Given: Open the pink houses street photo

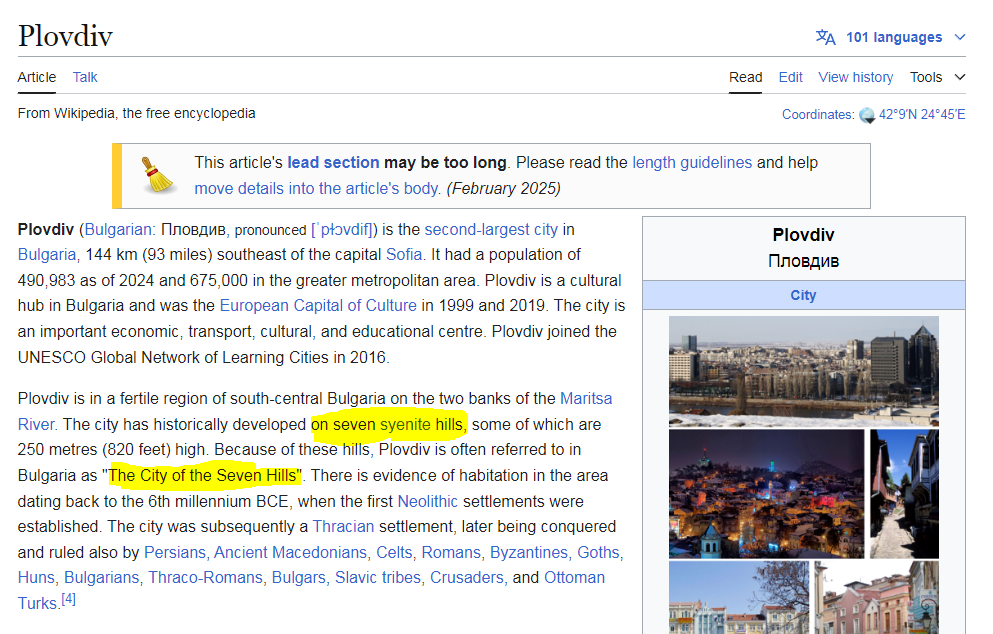Looking at the screenshot, I should pos(876,597).
